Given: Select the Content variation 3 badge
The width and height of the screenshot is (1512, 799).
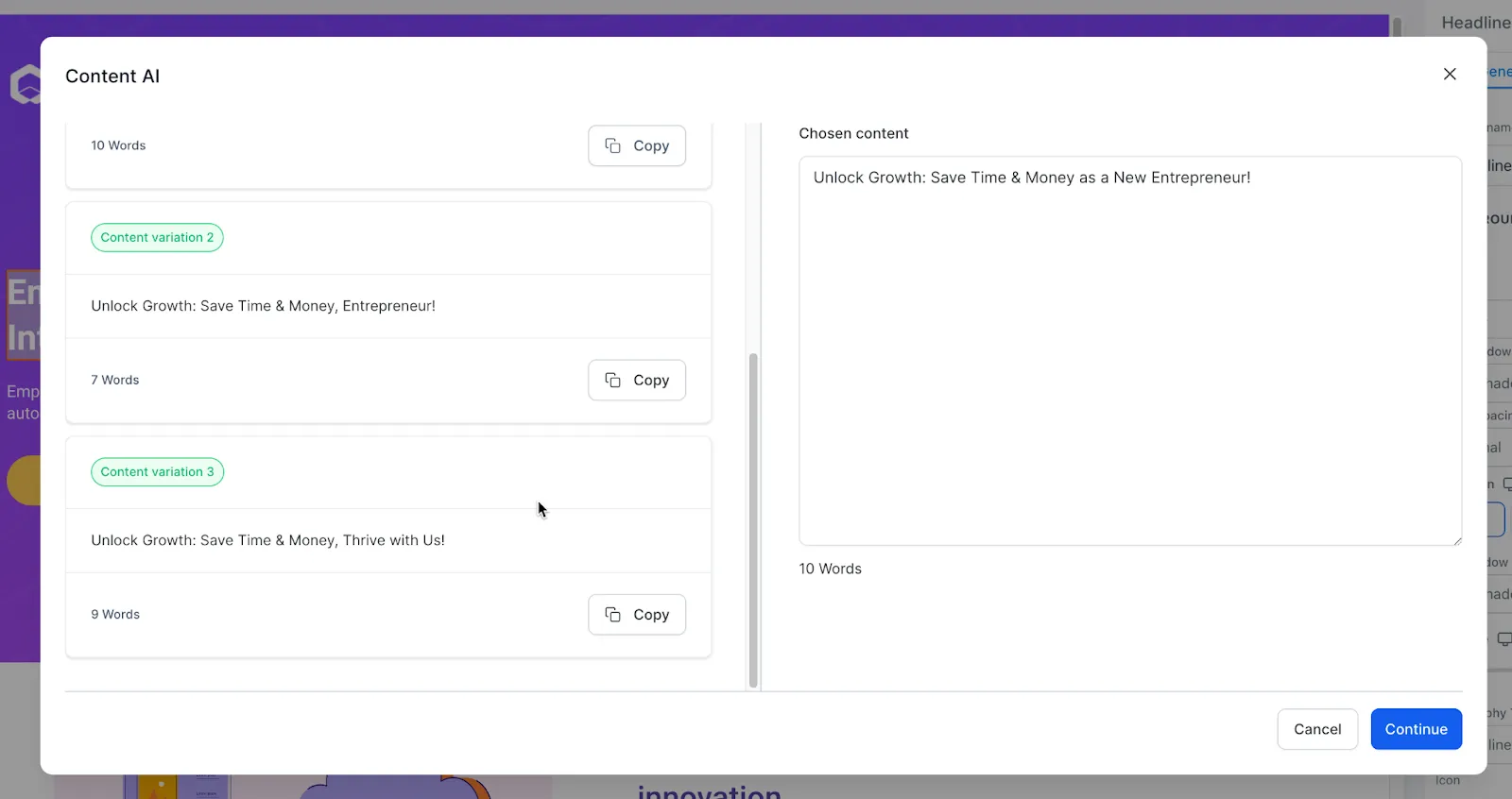Looking at the screenshot, I should tap(157, 471).
